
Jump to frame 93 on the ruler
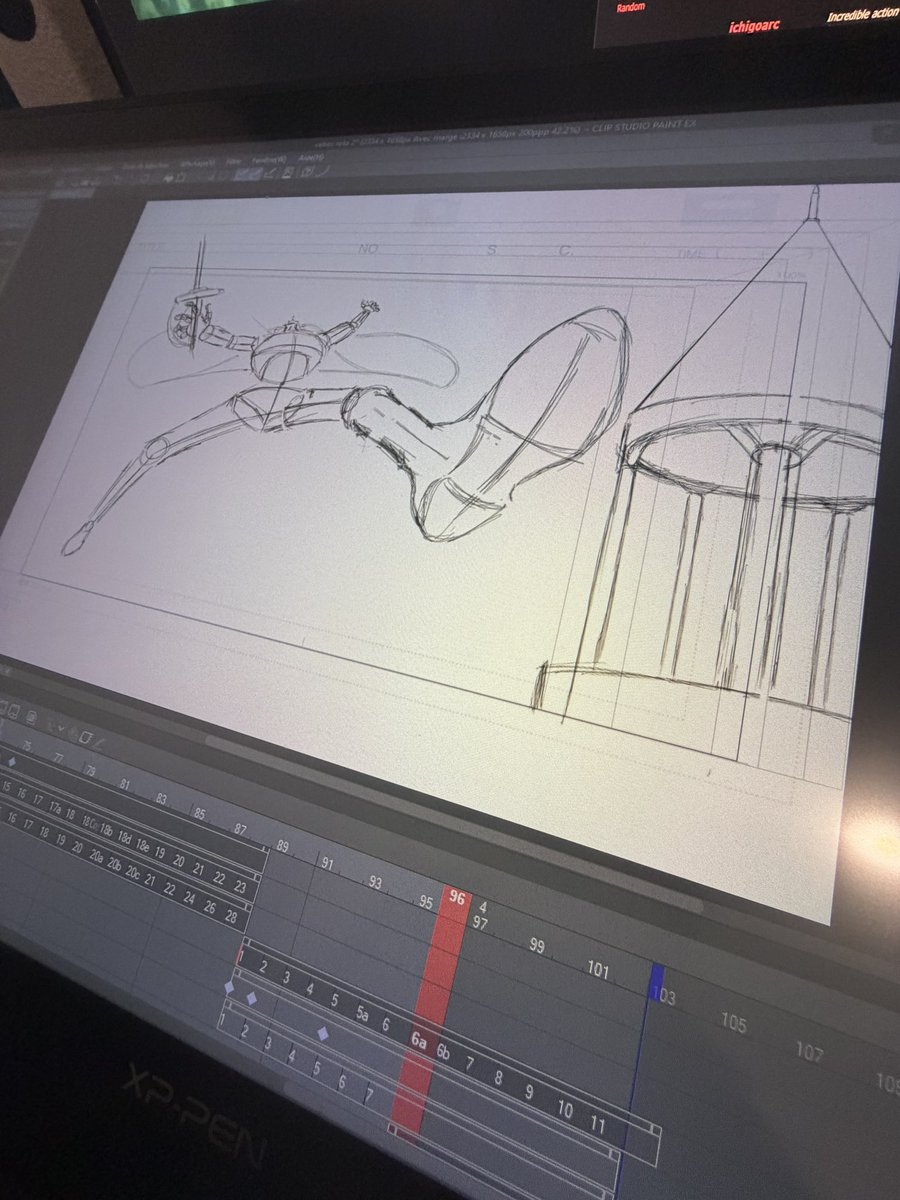click(x=375, y=882)
